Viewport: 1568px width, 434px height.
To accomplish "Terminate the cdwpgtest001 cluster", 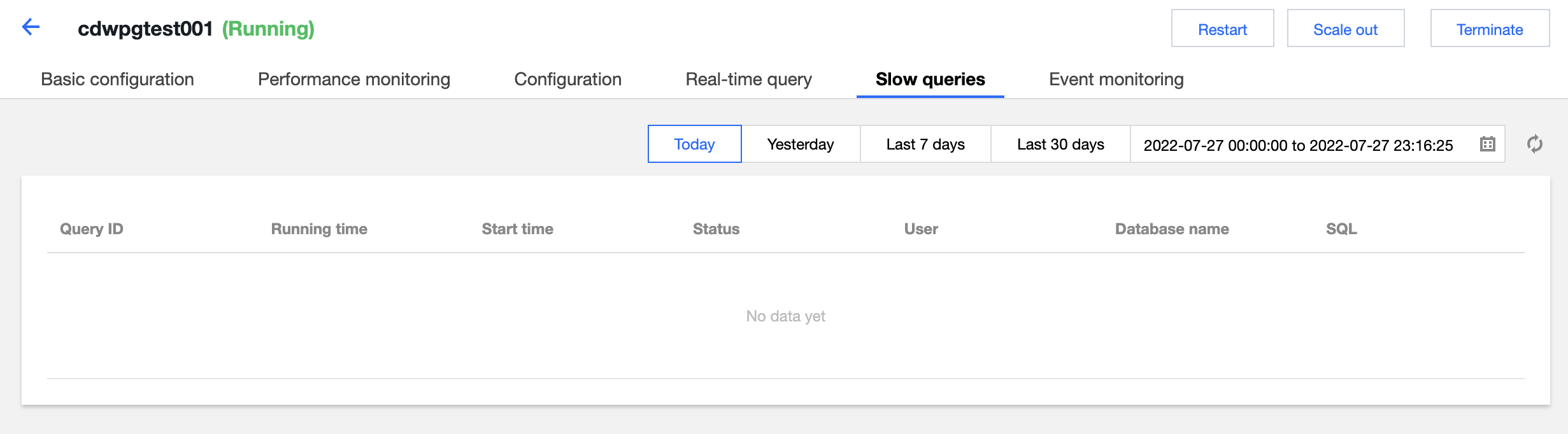I will 1490,29.
